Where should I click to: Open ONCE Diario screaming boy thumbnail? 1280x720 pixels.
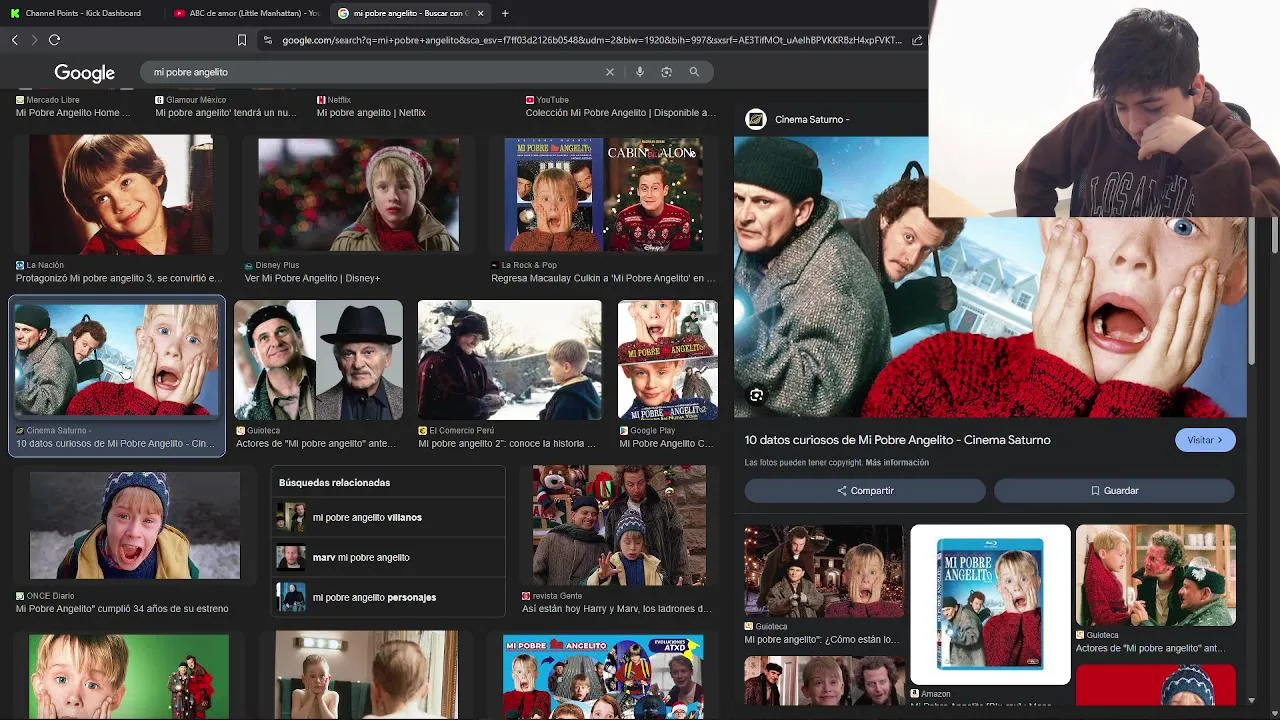[x=135, y=526]
